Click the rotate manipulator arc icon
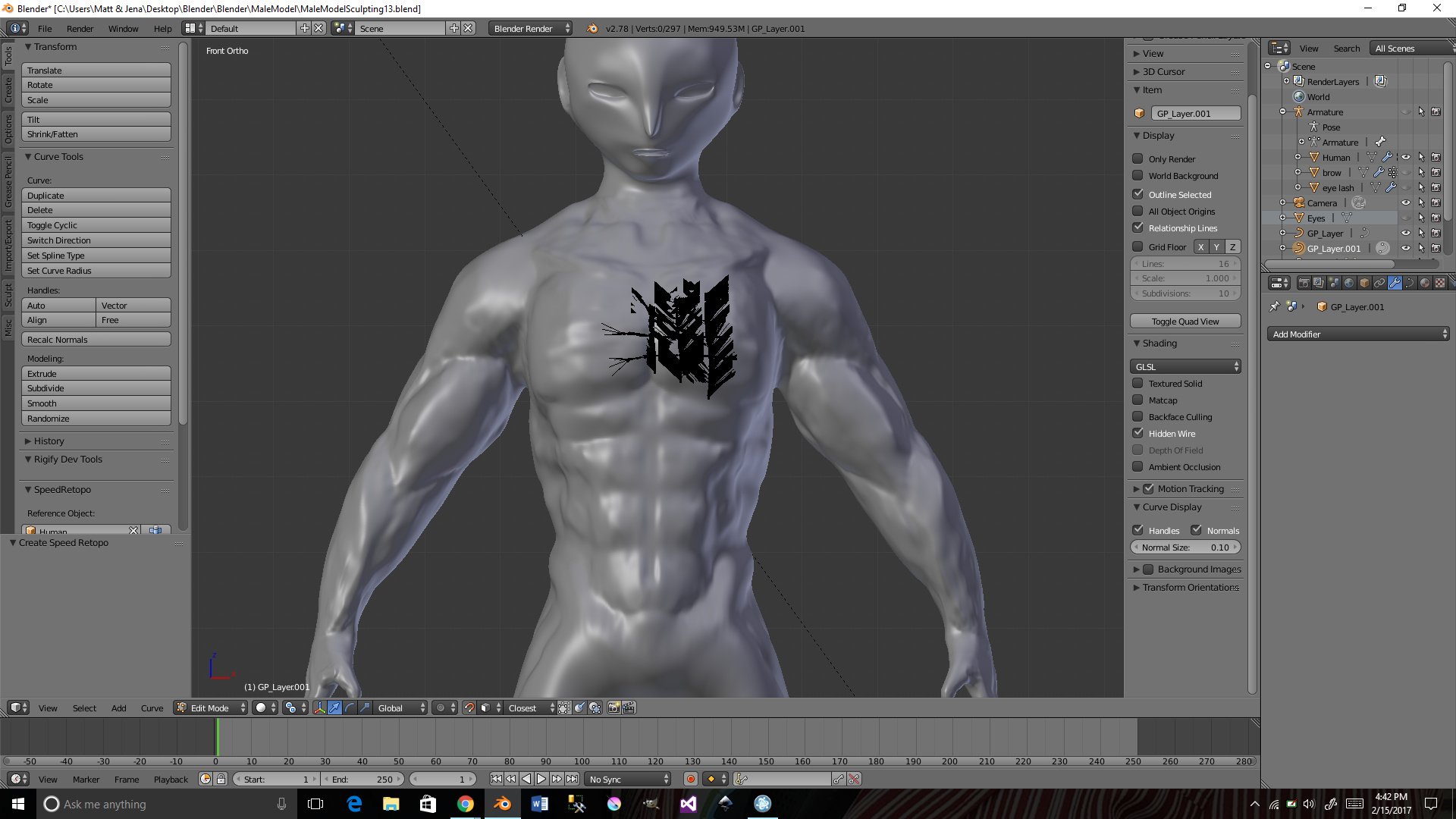1456x819 pixels. pyautogui.click(x=350, y=708)
